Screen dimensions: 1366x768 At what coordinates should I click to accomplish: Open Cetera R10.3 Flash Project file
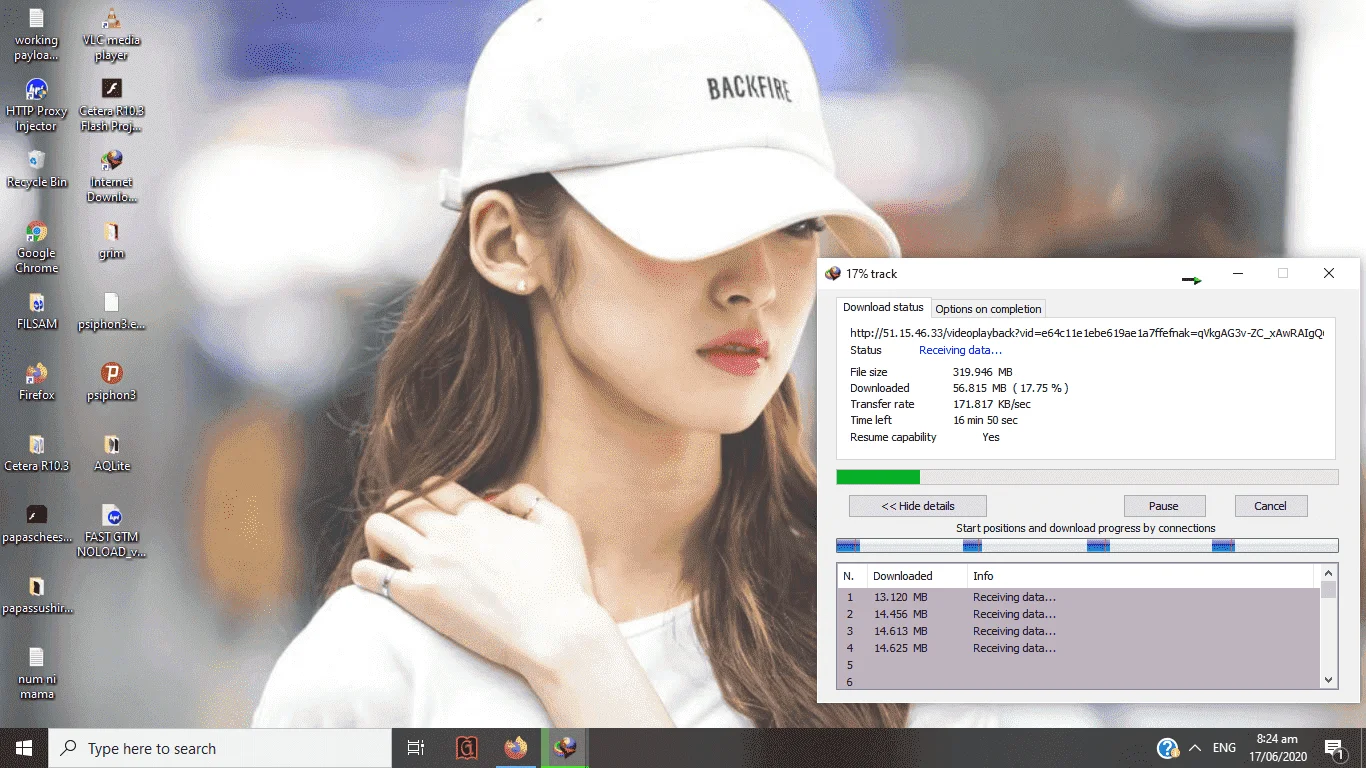click(111, 105)
